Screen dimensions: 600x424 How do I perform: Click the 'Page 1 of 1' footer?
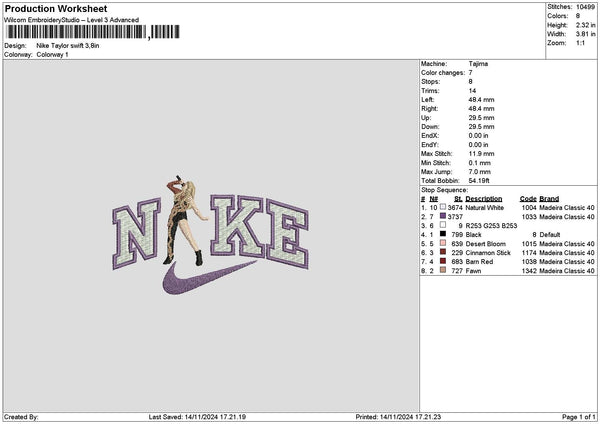[579, 417]
